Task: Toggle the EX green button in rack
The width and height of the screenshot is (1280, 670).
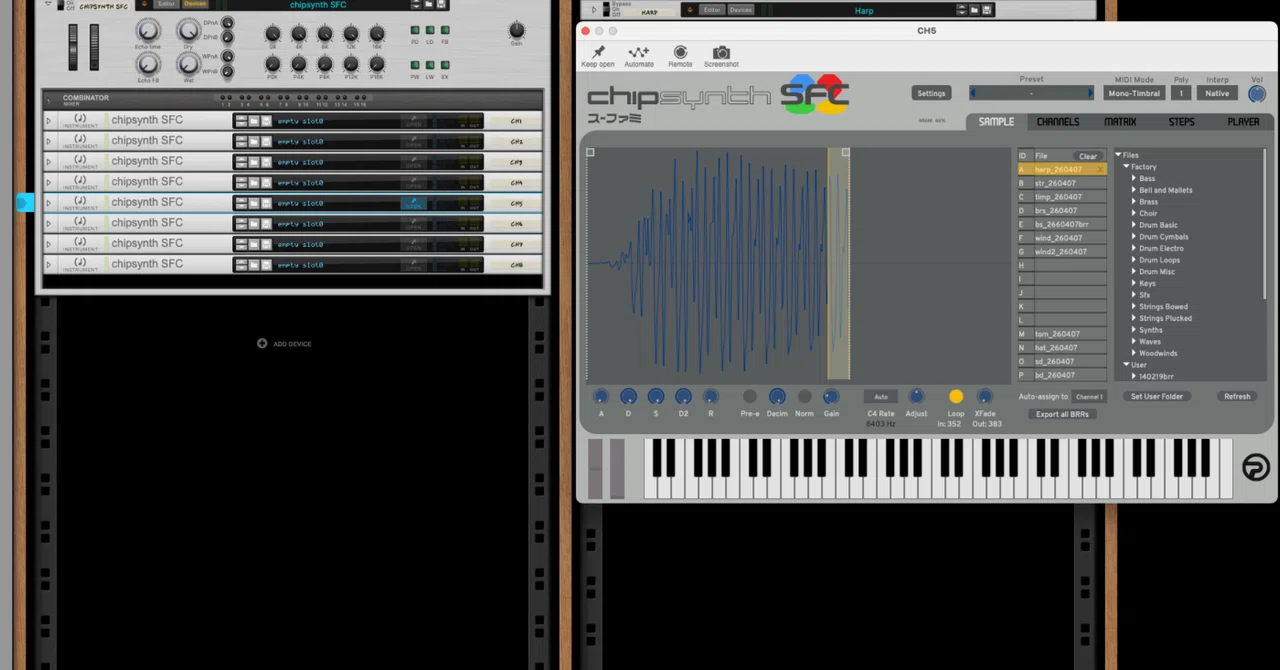Action: click(x=444, y=64)
